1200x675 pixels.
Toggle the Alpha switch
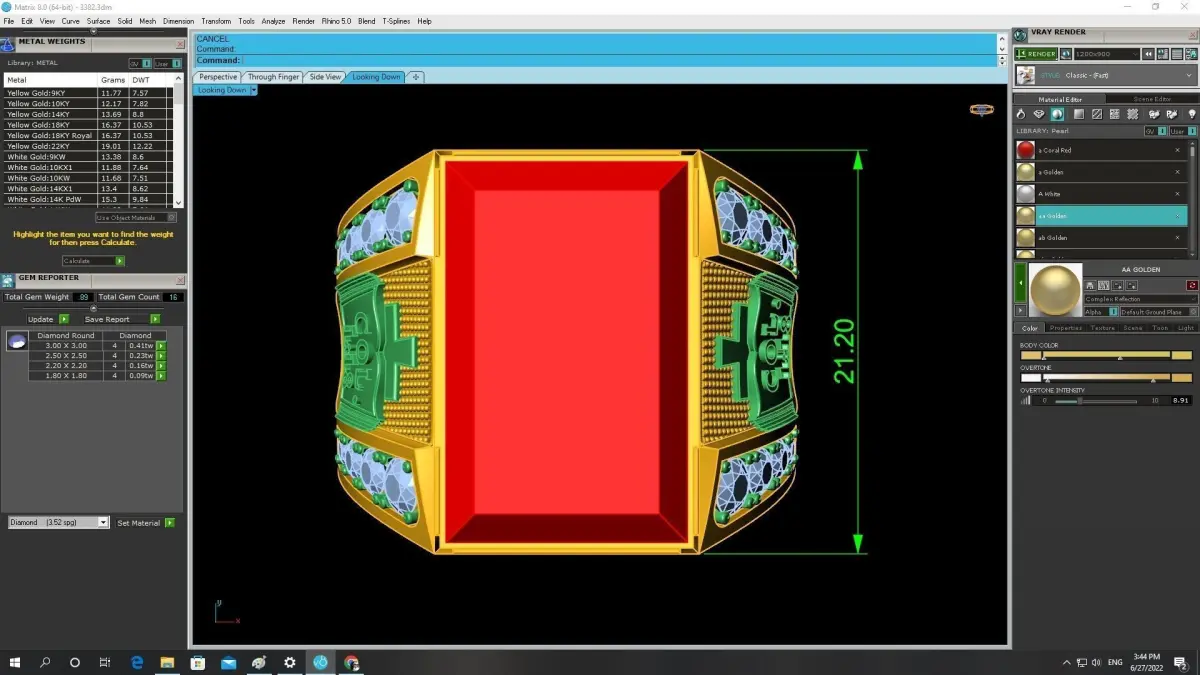pyautogui.click(x=1101, y=312)
